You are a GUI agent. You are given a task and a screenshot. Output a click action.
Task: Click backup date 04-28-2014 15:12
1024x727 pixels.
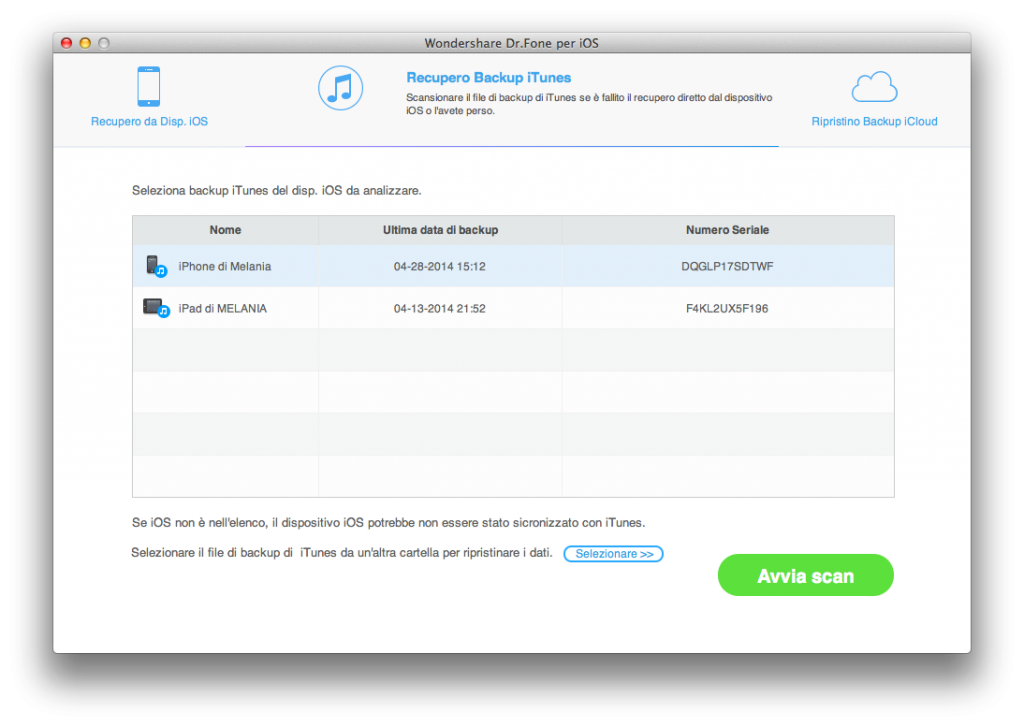point(440,267)
